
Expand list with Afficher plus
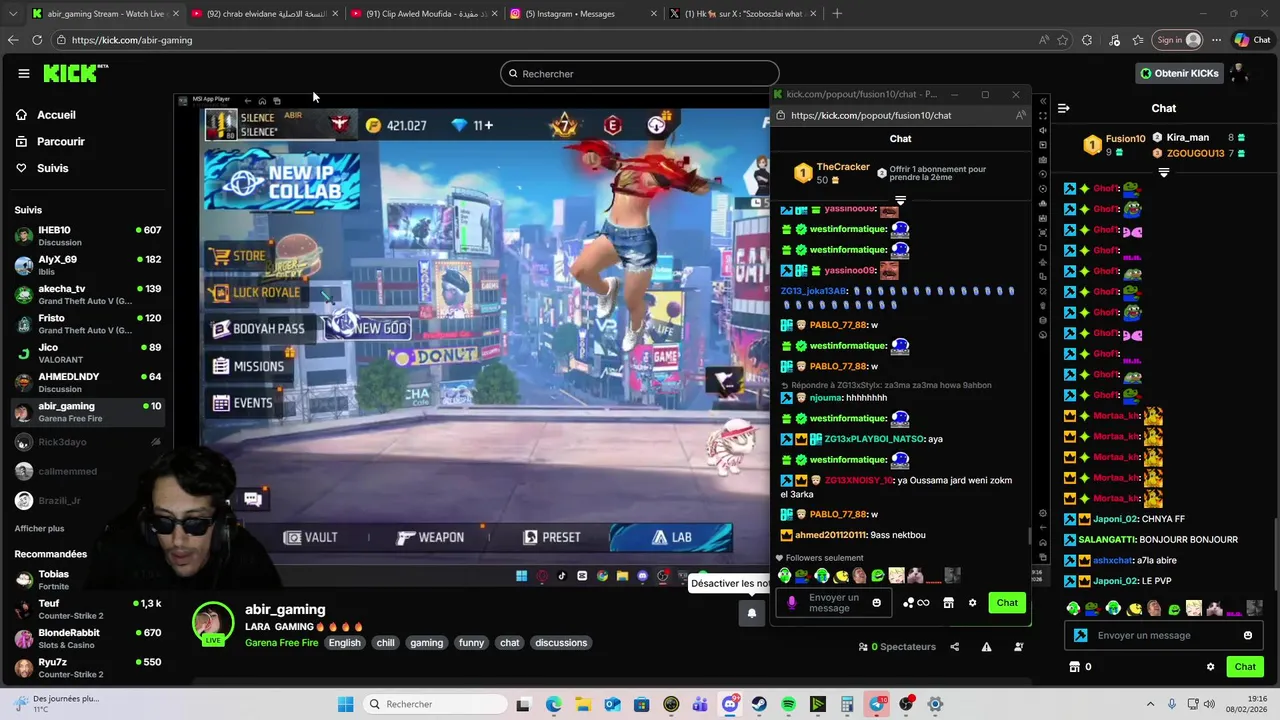[x=39, y=528]
